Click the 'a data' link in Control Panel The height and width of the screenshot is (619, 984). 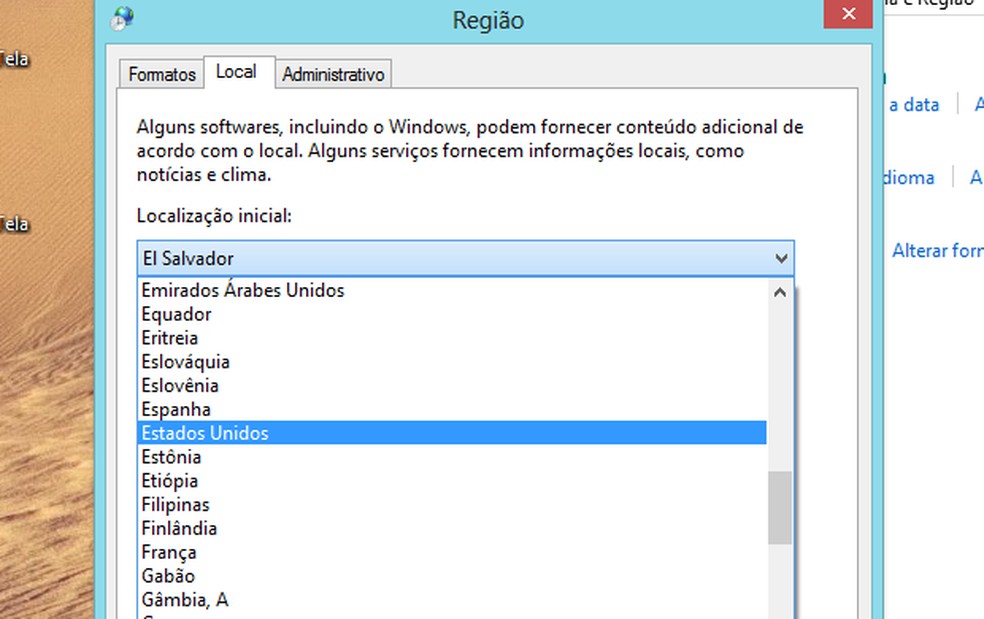pos(914,104)
